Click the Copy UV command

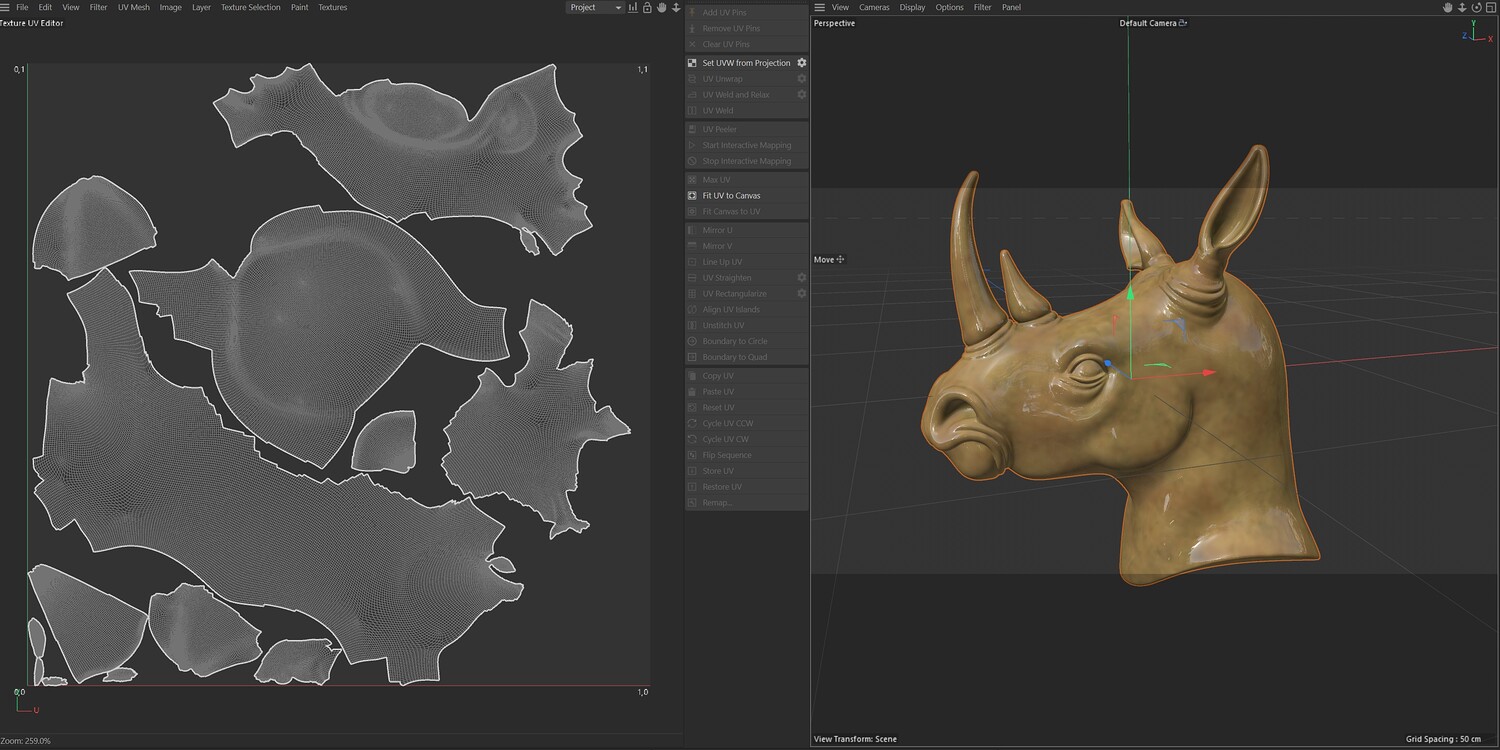pyautogui.click(x=747, y=376)
